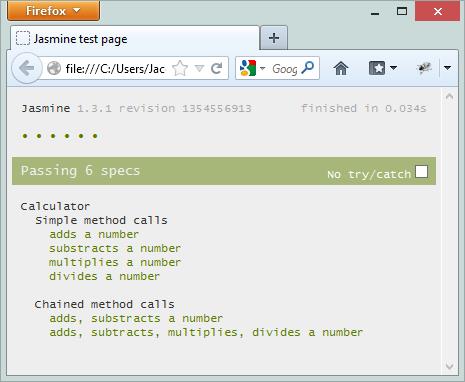The height and width of the screenshot is (382, 465).
Task: Bookmark this page with the star icon
Action: (180, 69)
